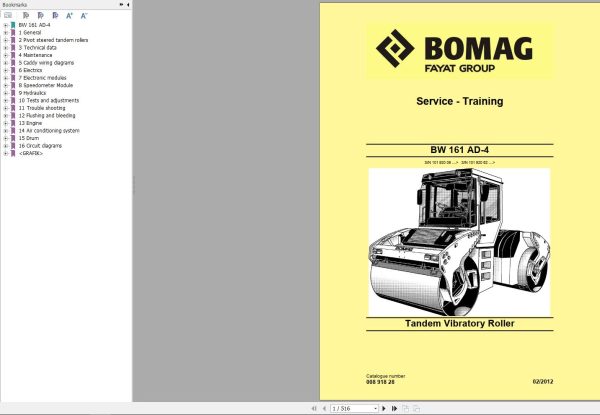Expand the 16 Circuit diagrams bookmark

[x=6, y=146]
